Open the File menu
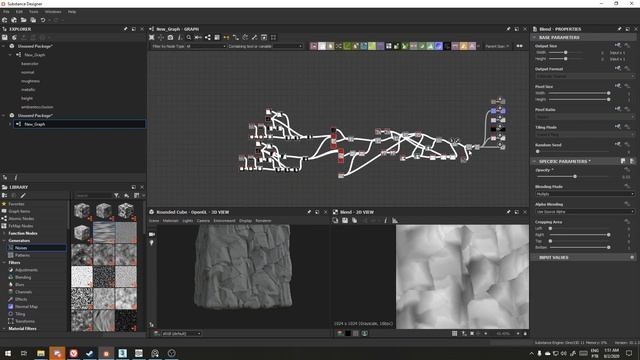 pos(6,12)
